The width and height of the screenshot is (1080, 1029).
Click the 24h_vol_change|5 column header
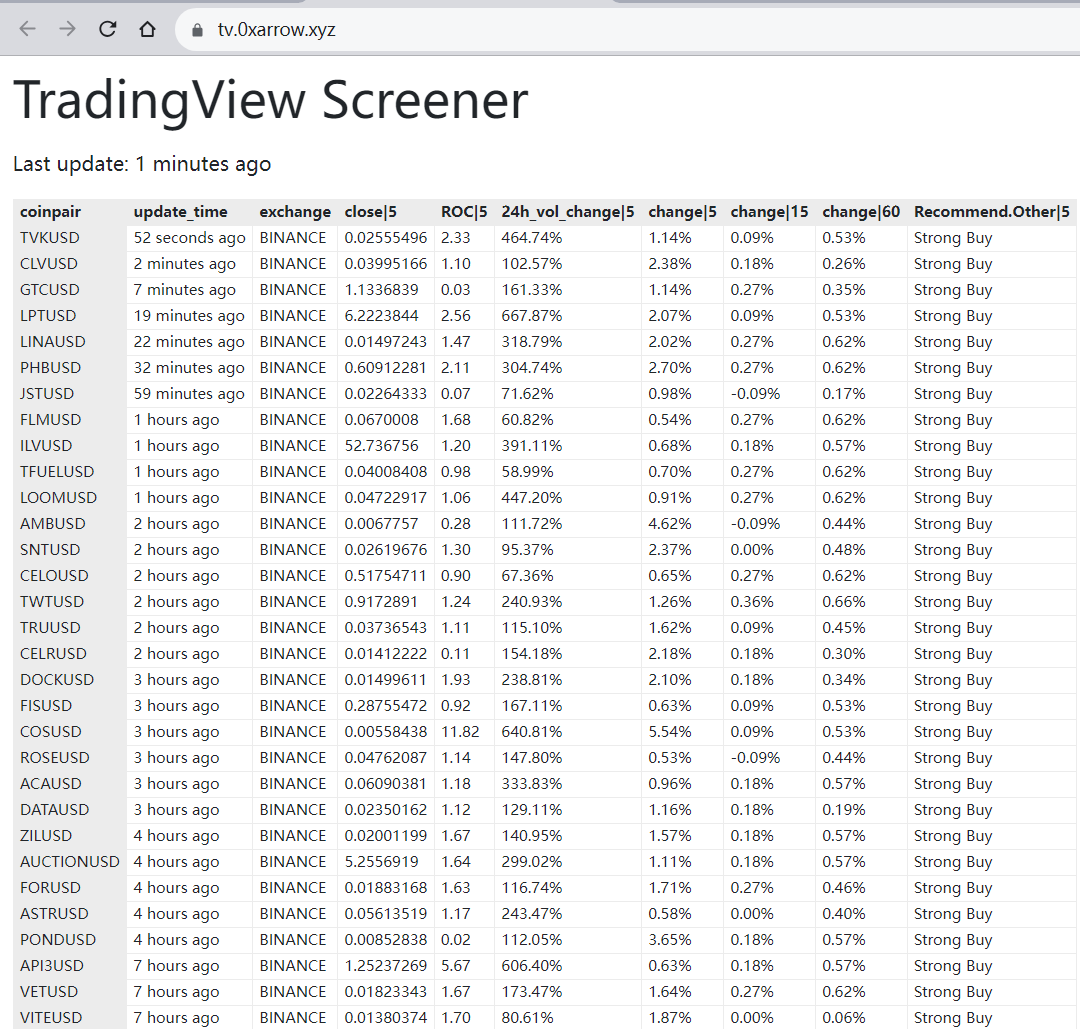click(x=568, y=212)
